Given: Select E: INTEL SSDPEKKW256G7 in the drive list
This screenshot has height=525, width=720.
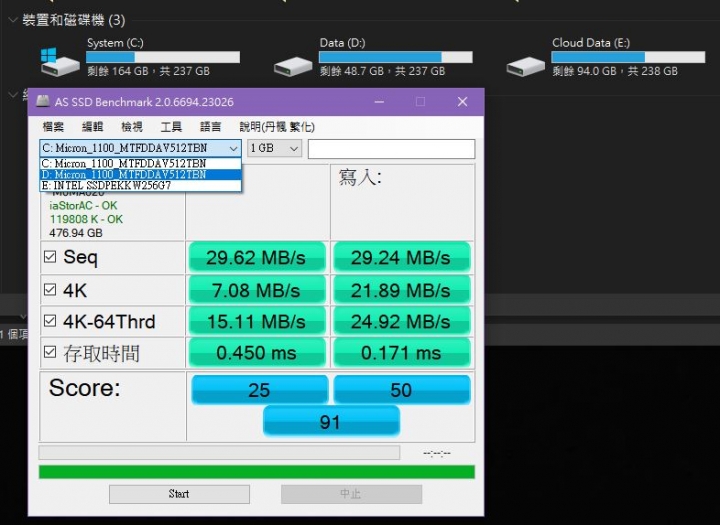Looking at the screenshot, I should 140,186.
